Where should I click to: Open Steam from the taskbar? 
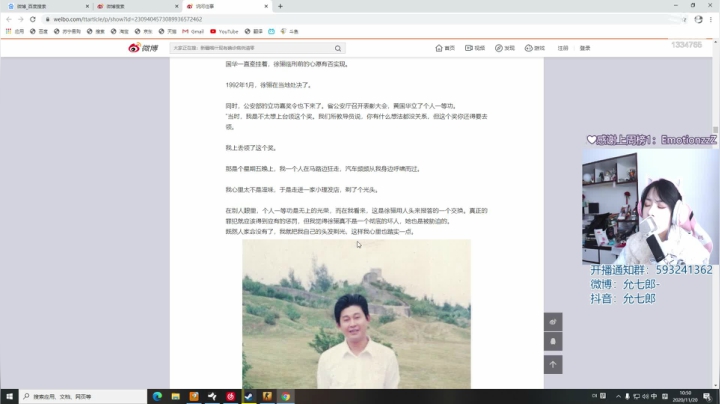[249, 396]
